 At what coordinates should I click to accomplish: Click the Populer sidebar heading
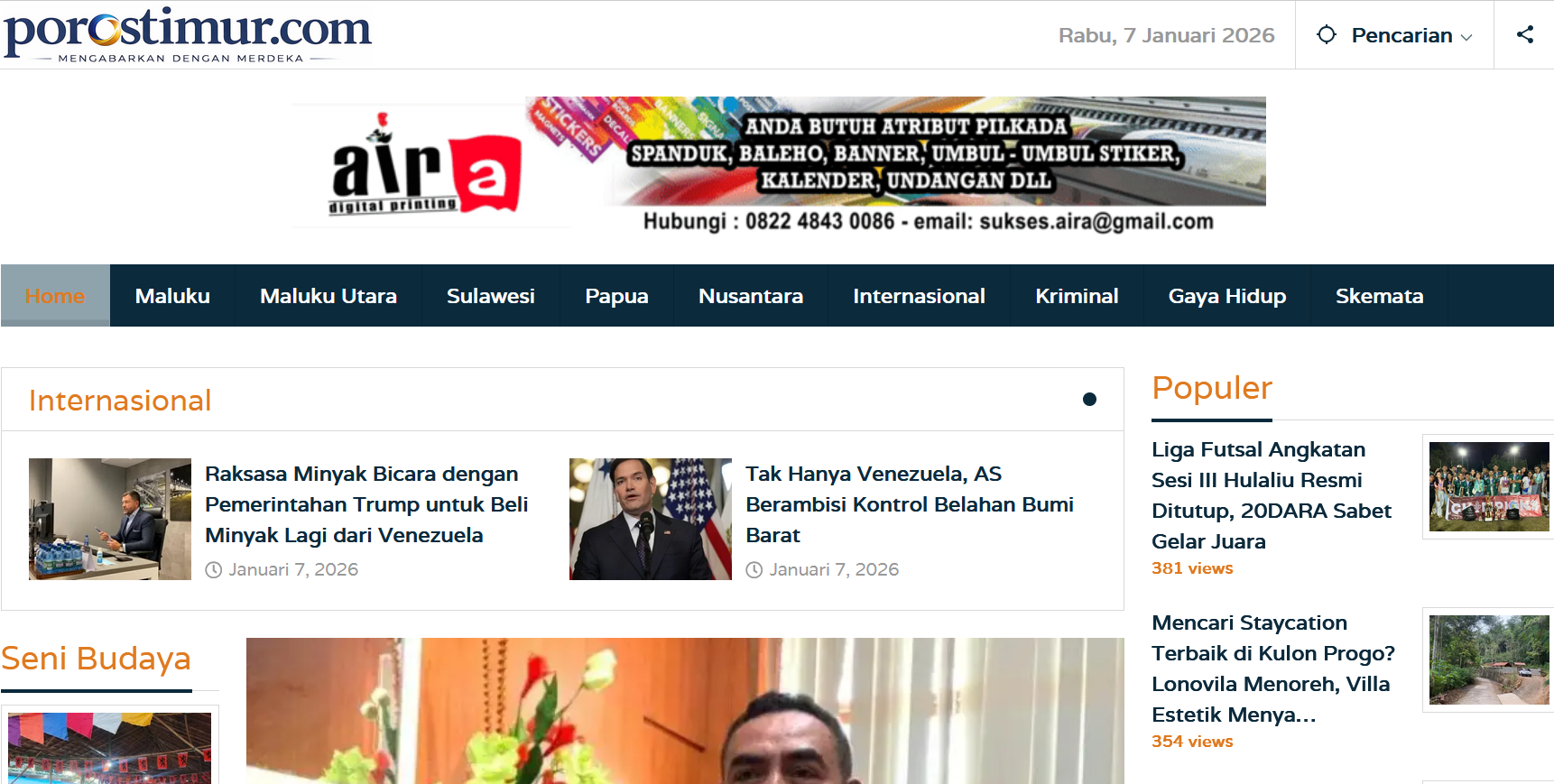pyautogui.click(x=1212, y=388)
